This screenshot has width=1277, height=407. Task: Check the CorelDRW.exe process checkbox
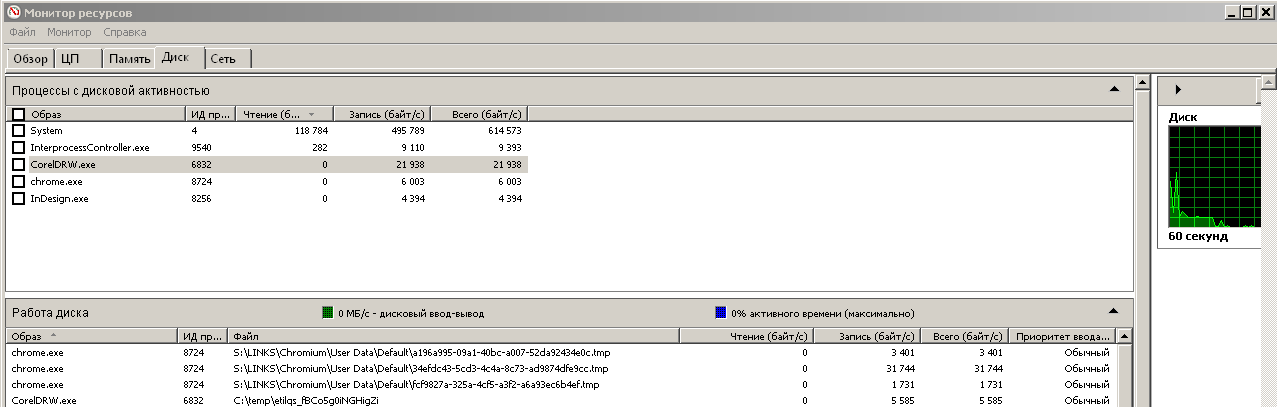(x=18, y=165)
